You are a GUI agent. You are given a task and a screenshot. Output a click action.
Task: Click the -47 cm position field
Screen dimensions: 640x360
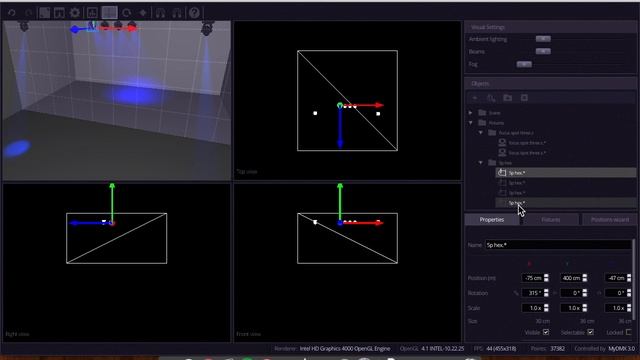[x=615, y=278]
